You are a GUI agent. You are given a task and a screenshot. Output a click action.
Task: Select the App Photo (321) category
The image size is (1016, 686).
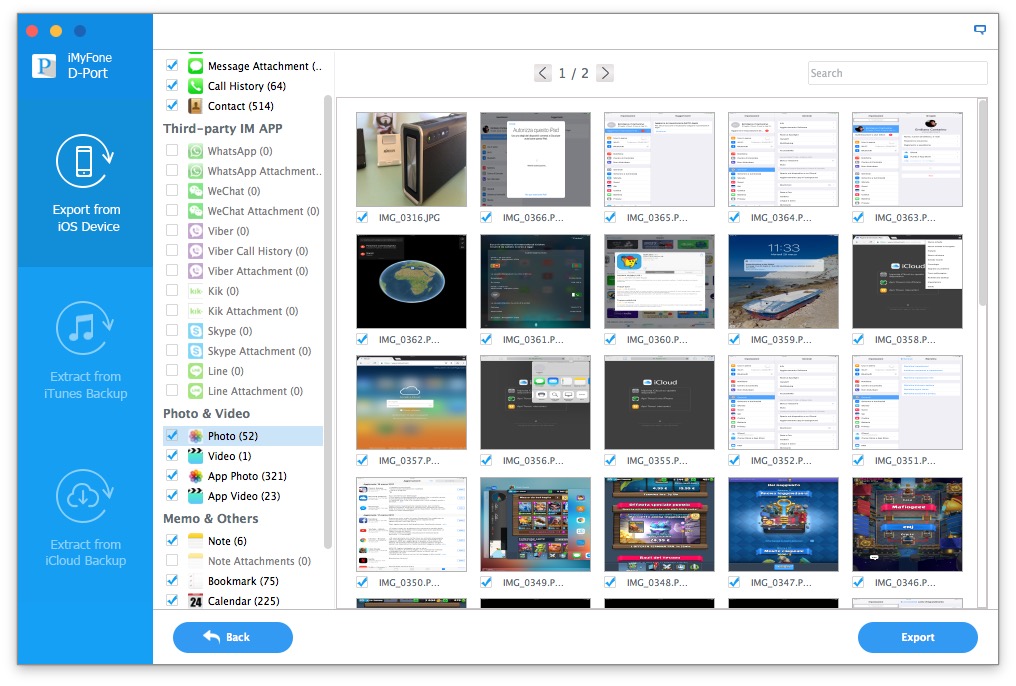[x=246, y=476]
